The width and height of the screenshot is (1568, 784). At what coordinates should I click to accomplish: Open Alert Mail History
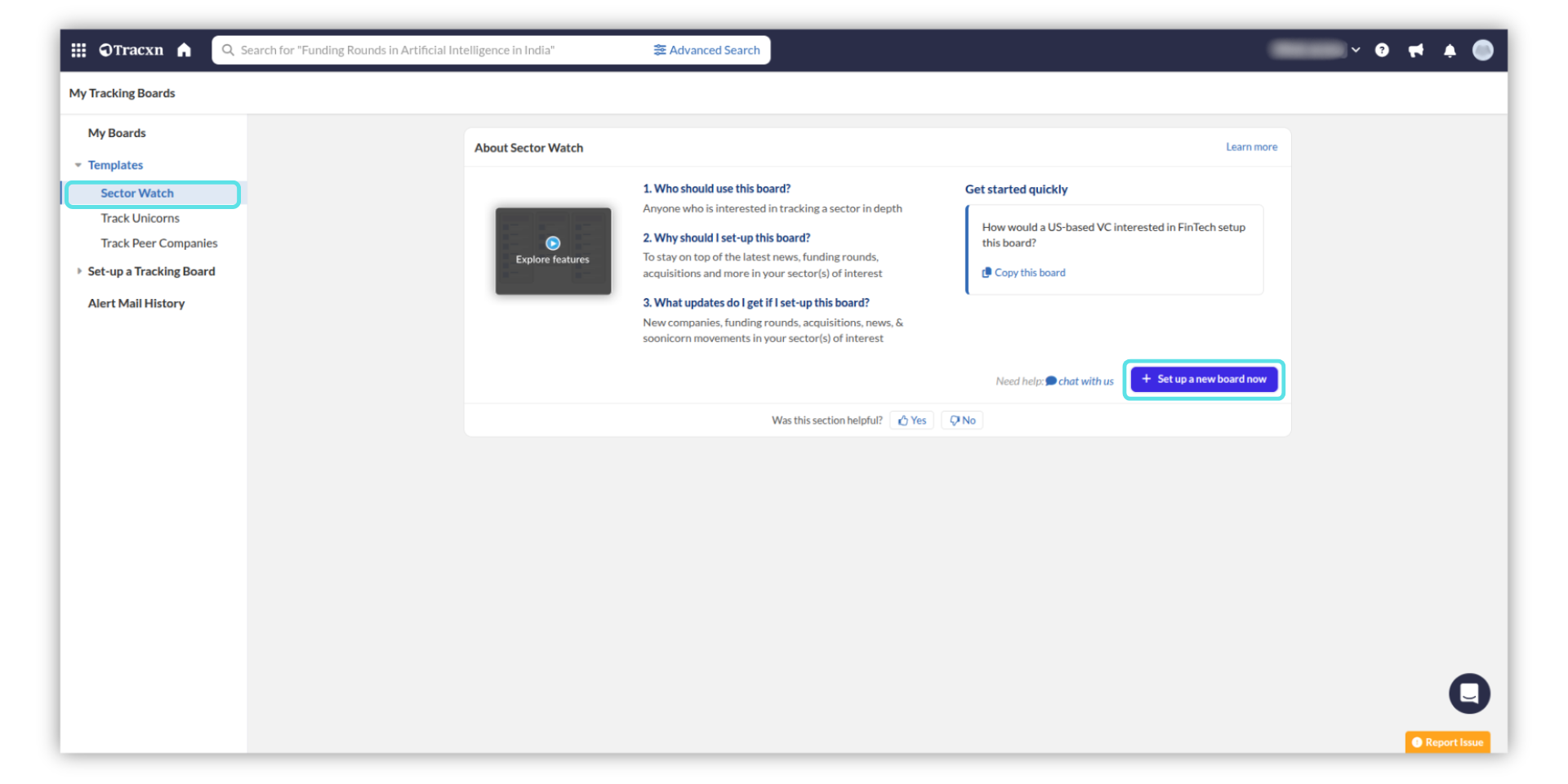136,303
